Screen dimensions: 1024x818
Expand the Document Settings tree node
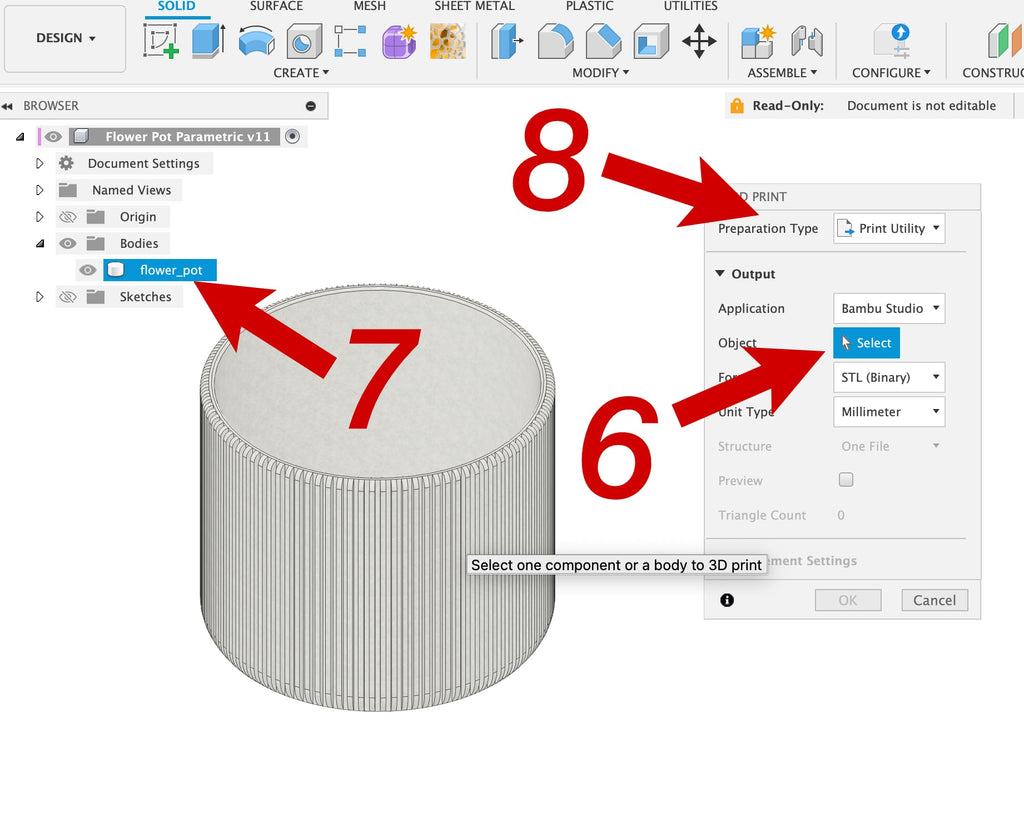[40, 163]
